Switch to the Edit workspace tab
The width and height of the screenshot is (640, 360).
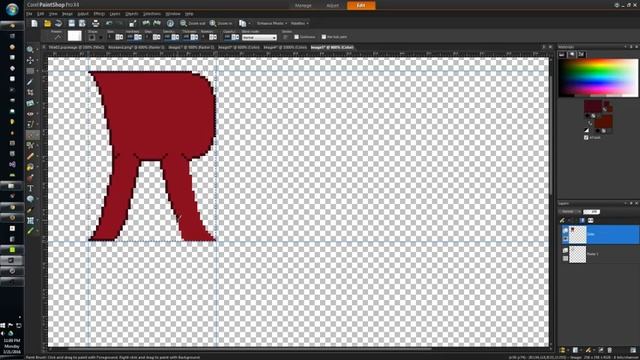tap(361, 6)
